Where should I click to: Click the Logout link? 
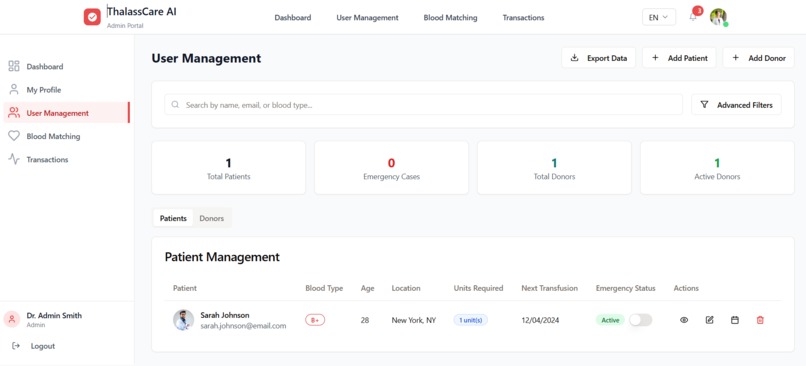coord(33,346)
